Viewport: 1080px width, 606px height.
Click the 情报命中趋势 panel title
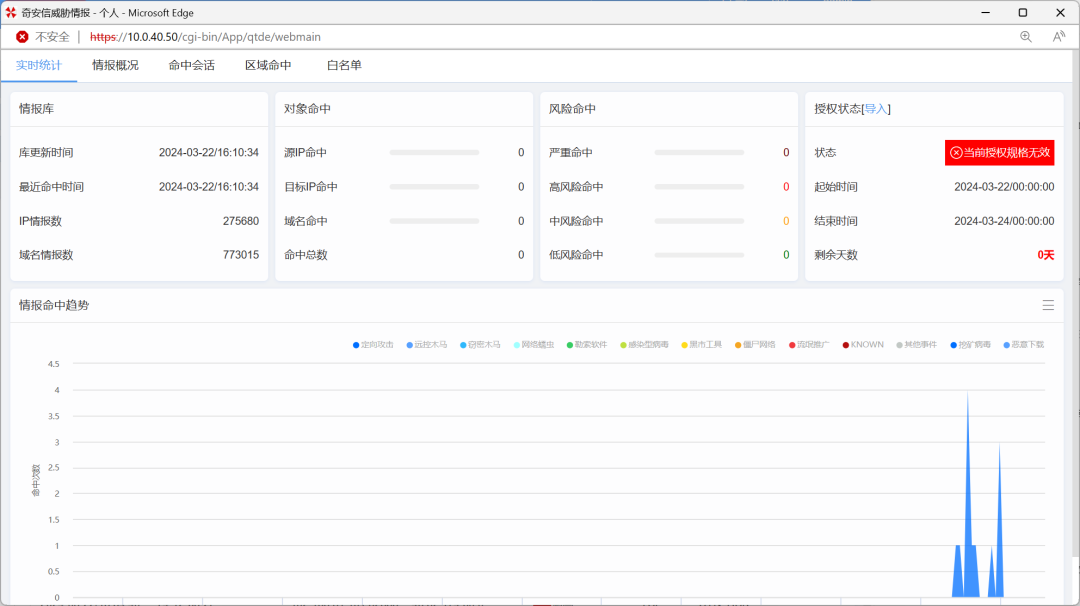(54, 305)
